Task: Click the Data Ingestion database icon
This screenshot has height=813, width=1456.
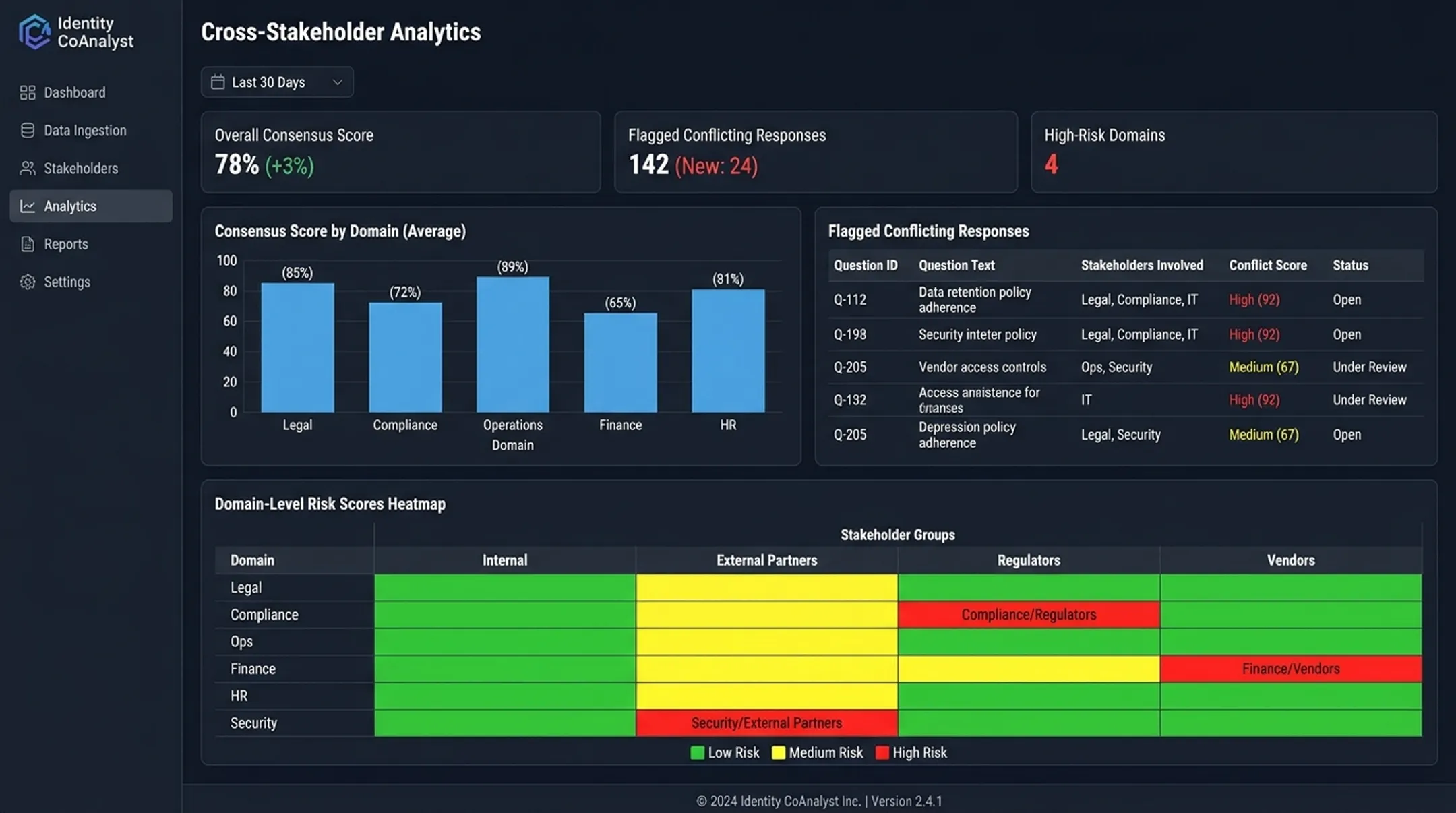Action: coord(28,130)
